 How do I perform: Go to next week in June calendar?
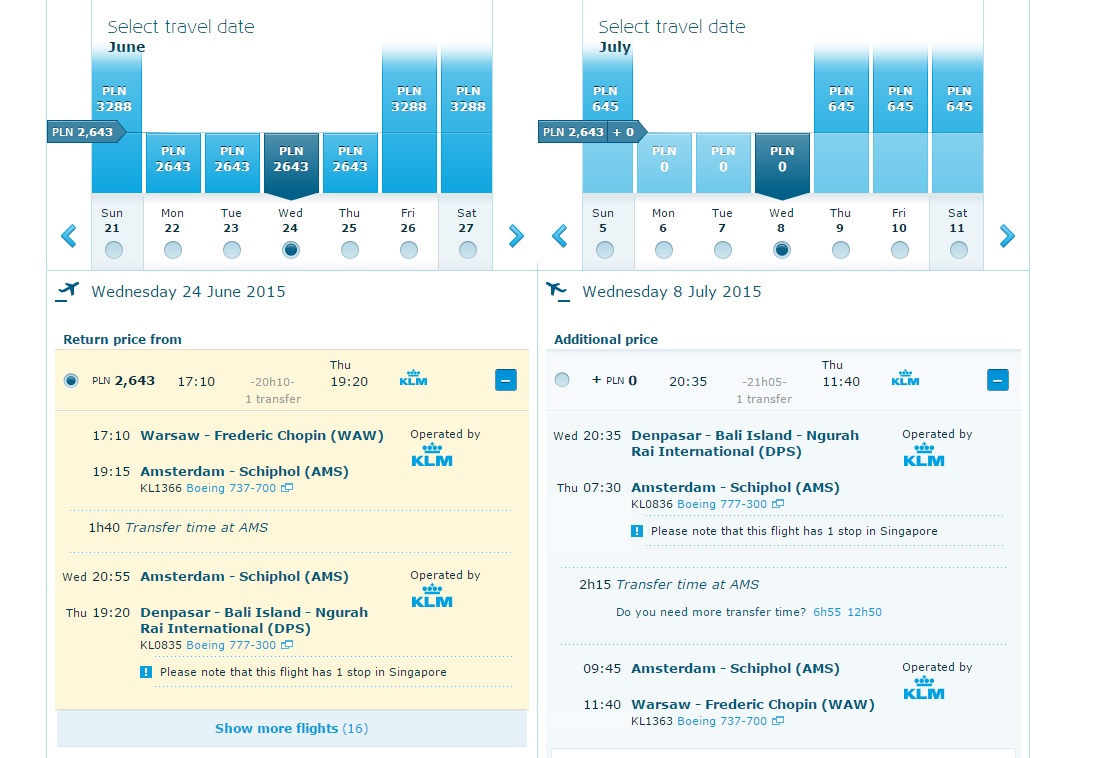point(516,236)
